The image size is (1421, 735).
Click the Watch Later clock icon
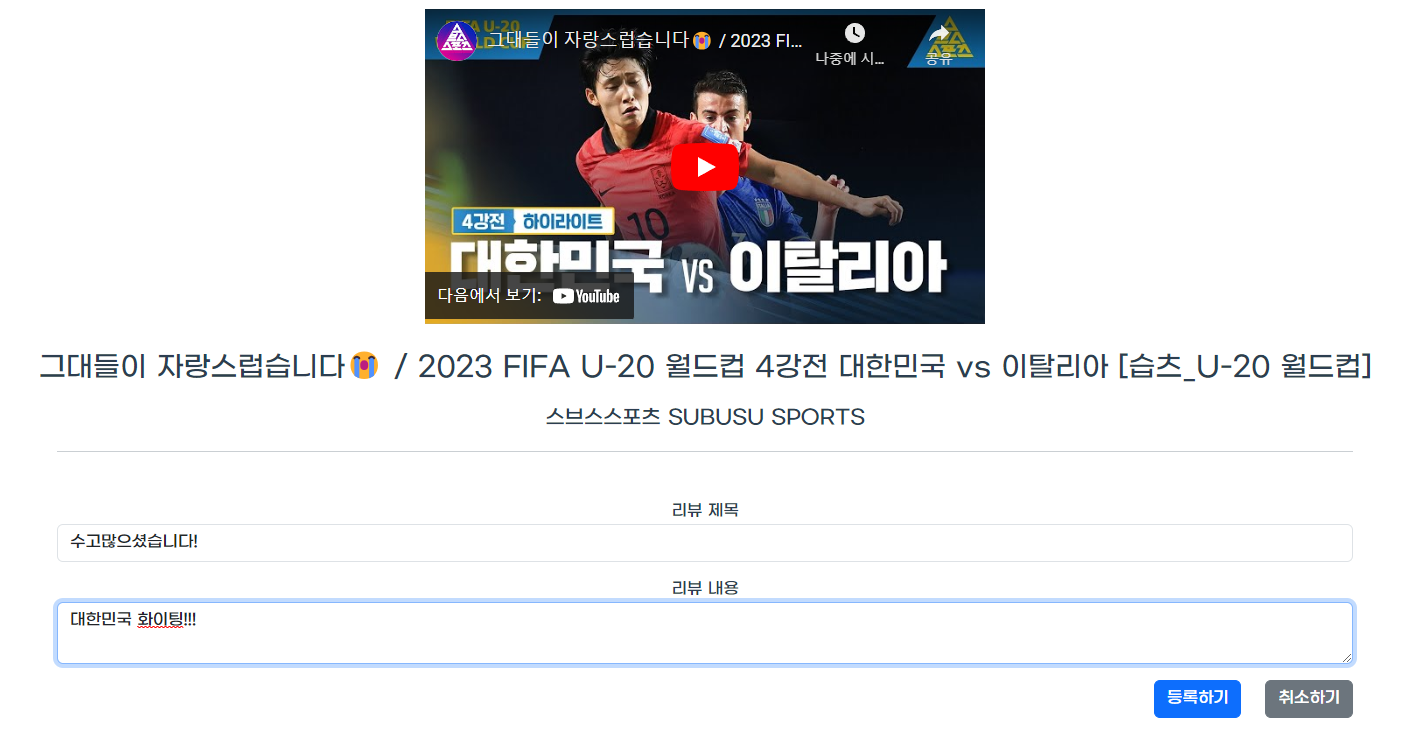[854, 34]
